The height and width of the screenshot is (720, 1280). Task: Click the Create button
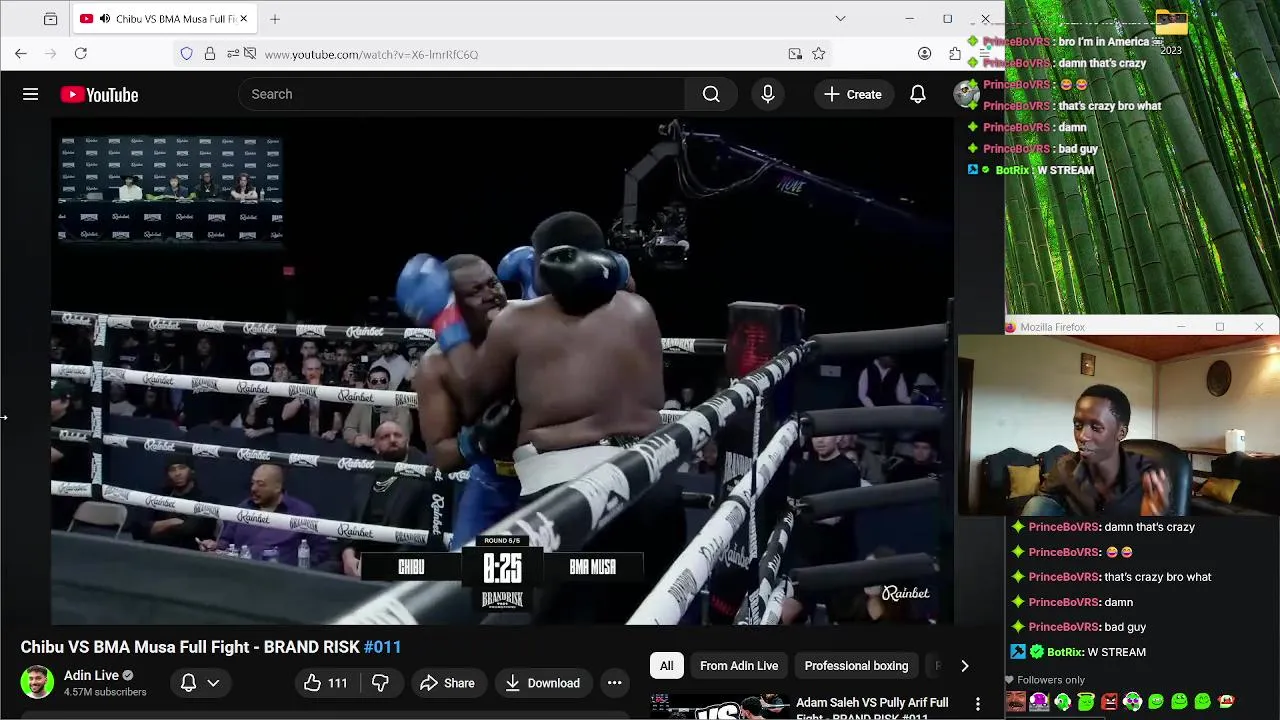point(852,94)
